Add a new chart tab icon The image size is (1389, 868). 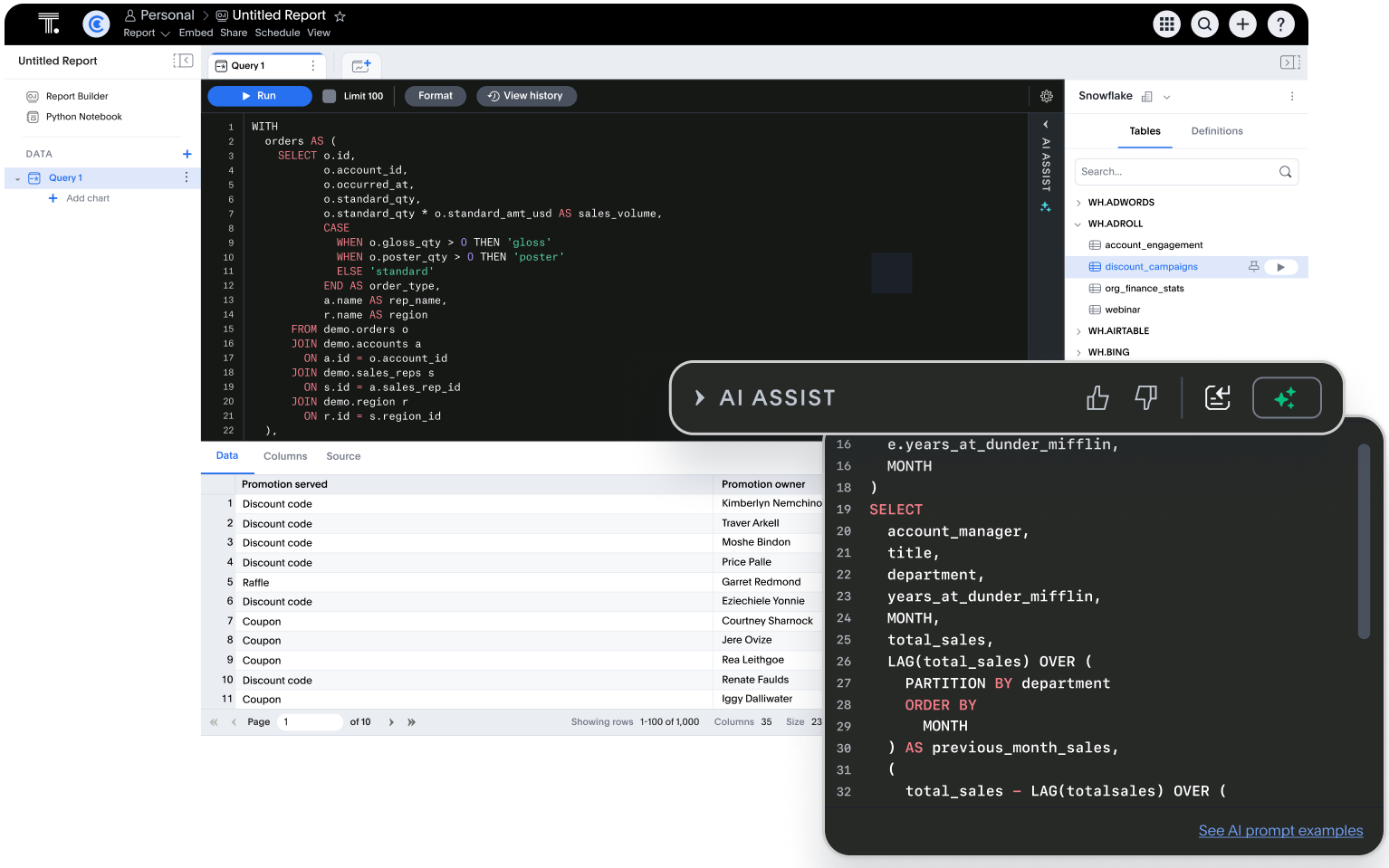(x=361, y=66)
